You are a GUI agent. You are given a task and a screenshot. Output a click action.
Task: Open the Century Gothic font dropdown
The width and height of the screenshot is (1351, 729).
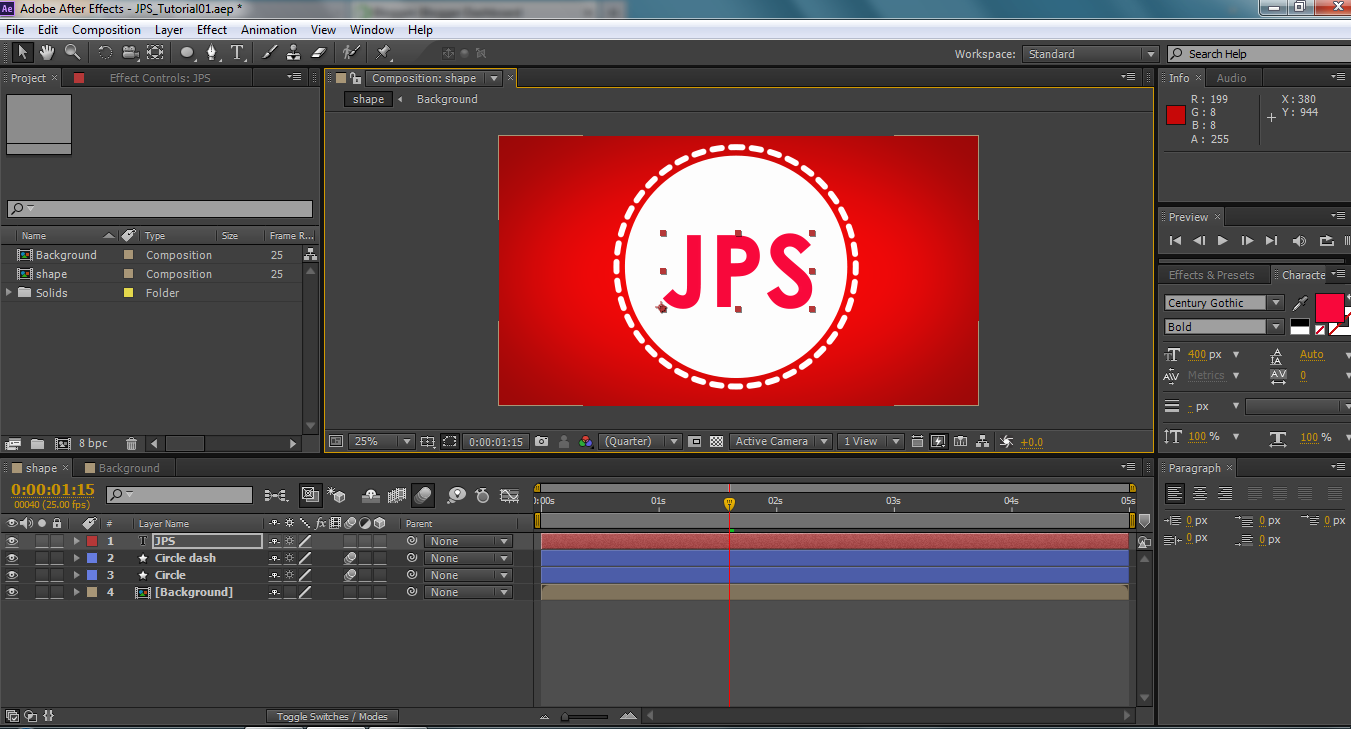coord(1224,303)
